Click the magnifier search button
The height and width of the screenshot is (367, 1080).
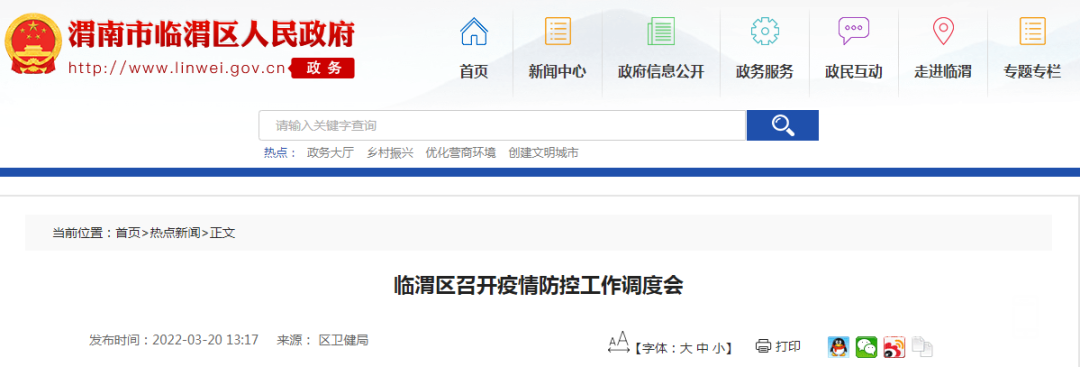click(x=783, y=125)
